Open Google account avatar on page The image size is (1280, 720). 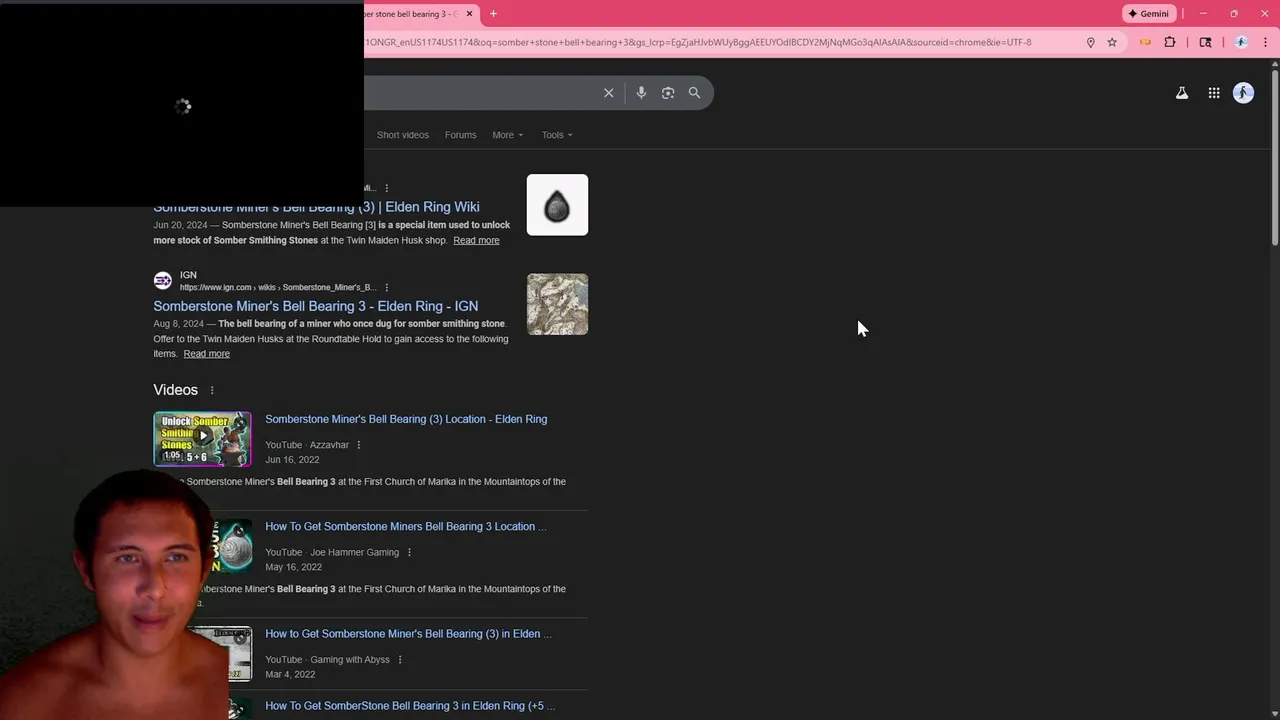tap(1243, 93)
